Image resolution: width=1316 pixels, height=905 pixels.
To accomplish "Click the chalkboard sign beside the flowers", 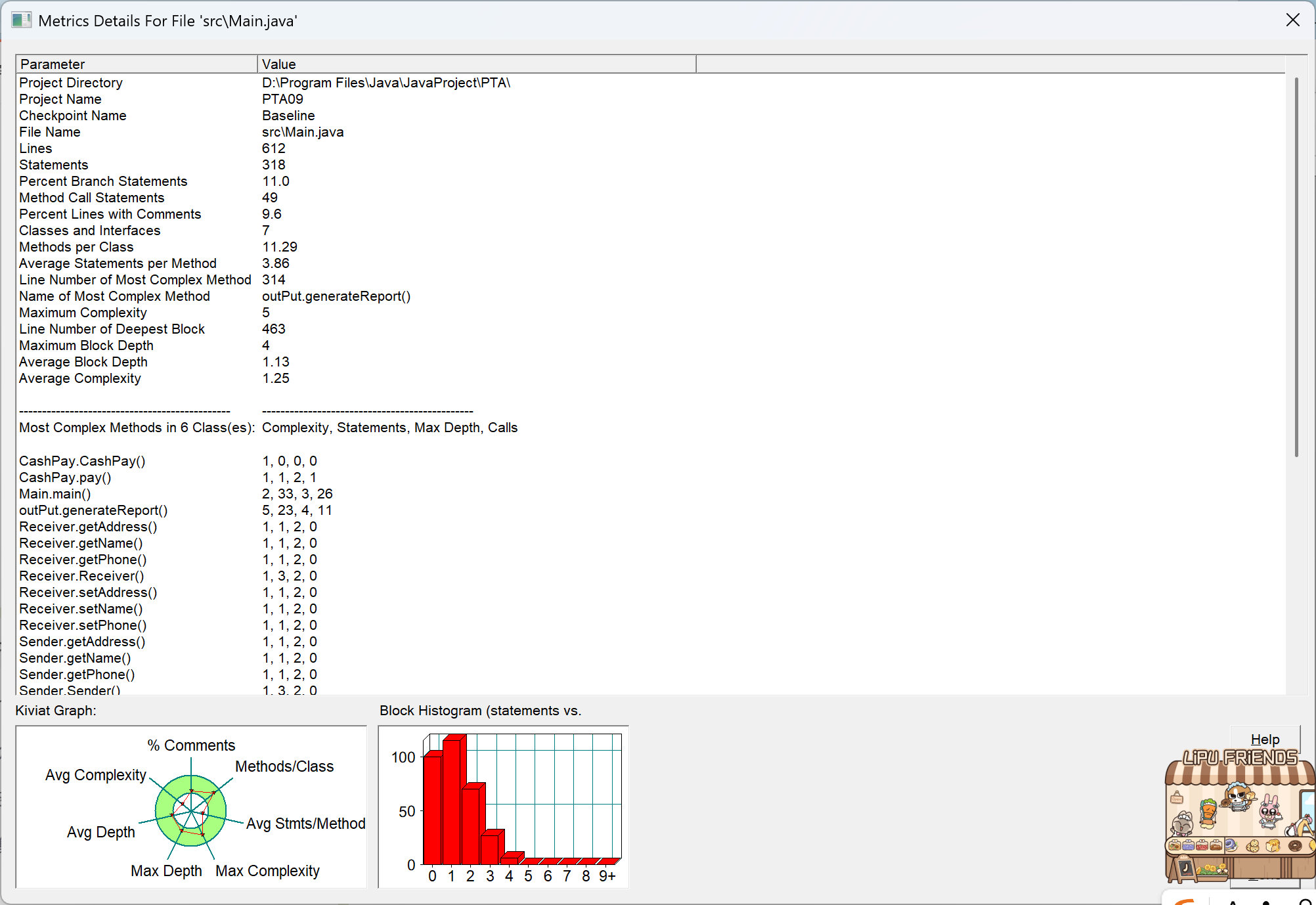I will (1186, 868).
